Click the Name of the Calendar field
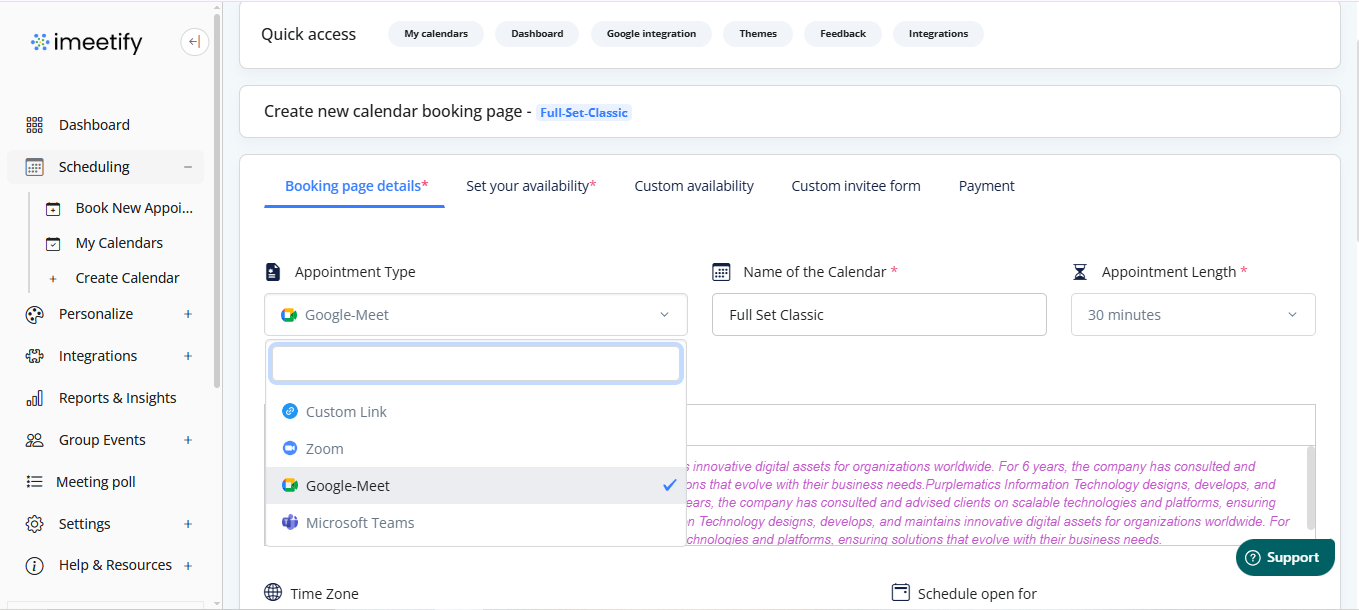Viewport: 1359px width, 610px height. click(x=878, y=315)
